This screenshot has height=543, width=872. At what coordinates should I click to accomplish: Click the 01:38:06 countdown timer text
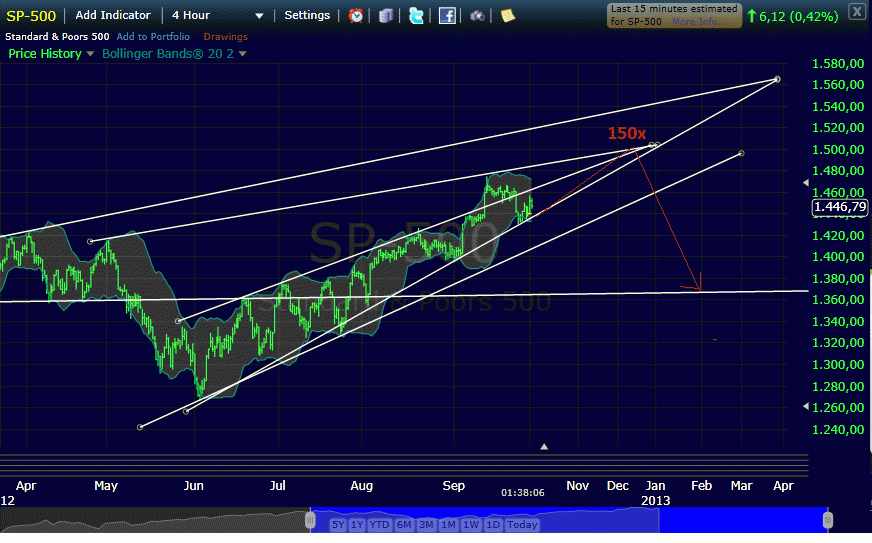coord(523,493)
